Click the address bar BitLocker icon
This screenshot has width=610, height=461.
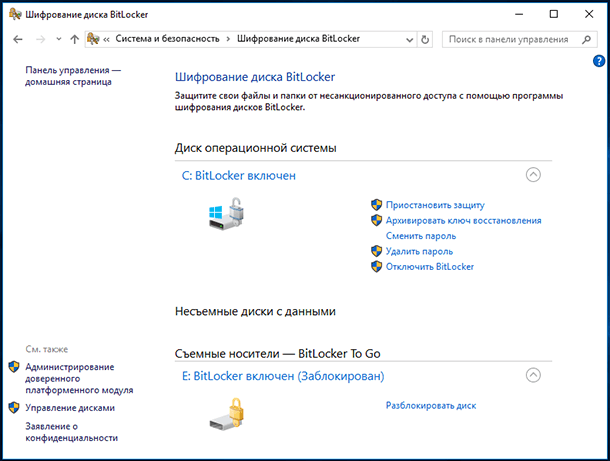click(93, 39)
